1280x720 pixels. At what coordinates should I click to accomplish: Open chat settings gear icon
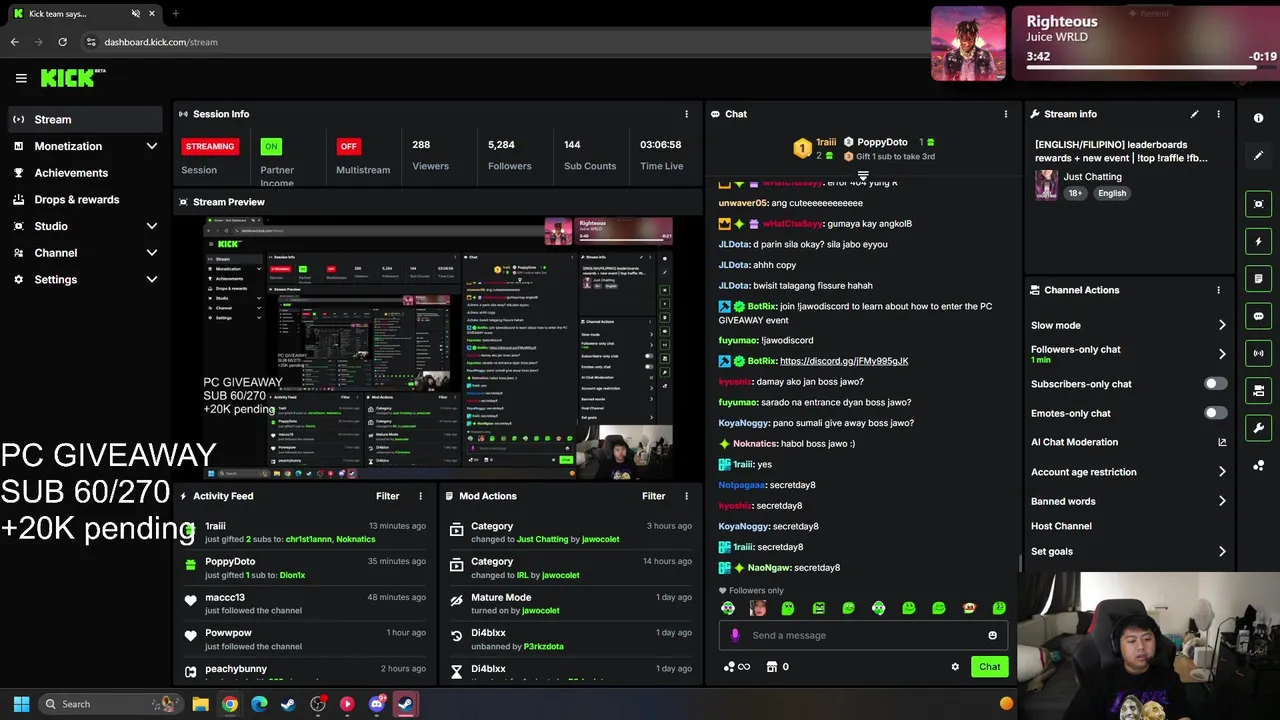click(955, 667)
